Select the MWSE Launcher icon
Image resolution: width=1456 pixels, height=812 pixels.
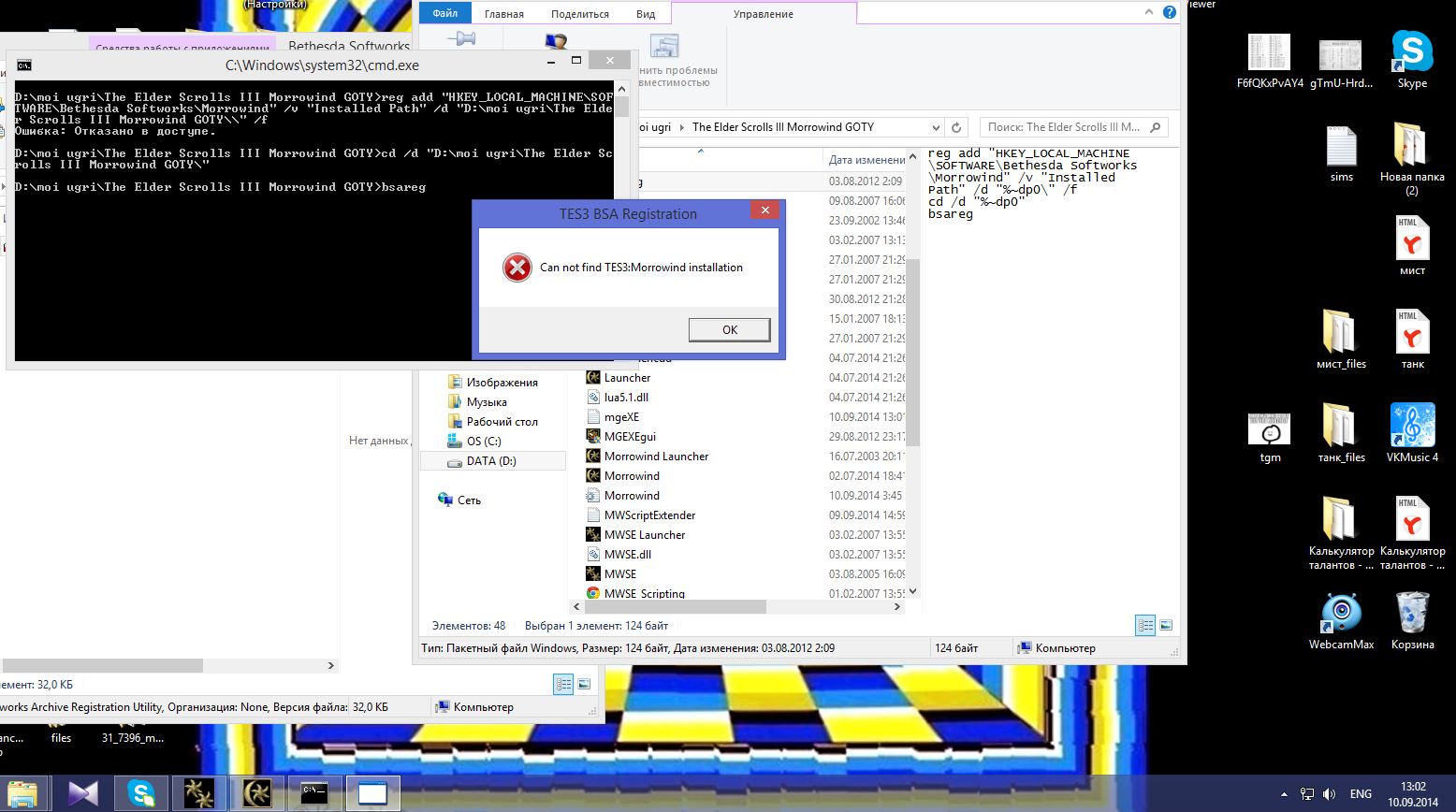click(x=592, y=535)
